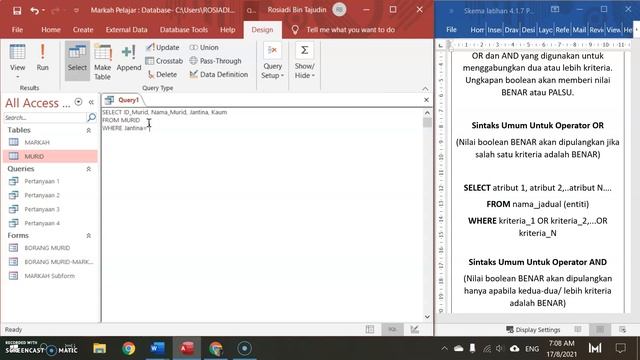Open Customize Quick Access Toolbar dropdown
640x360 pixels.
(x=76, y=10)
